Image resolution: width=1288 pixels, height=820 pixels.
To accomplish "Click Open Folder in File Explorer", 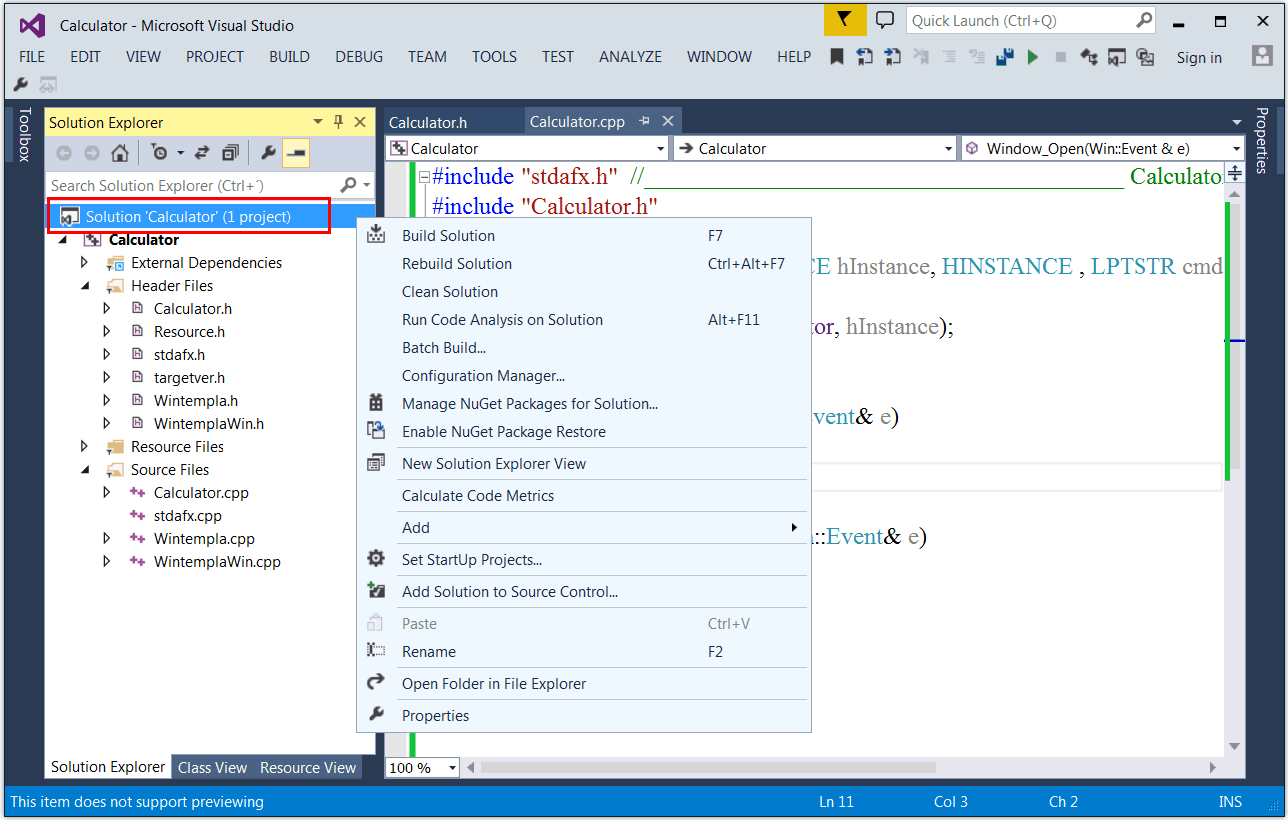I will click(x=583, y=684).
